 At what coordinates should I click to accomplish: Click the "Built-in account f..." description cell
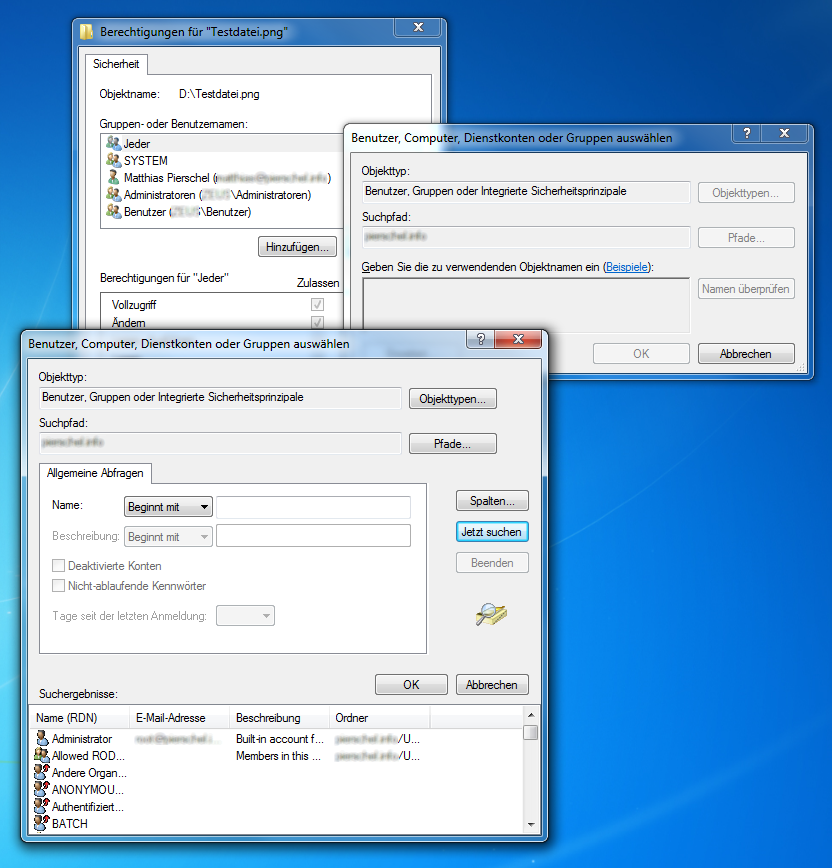pyautogui.click(x=280, y=738)
